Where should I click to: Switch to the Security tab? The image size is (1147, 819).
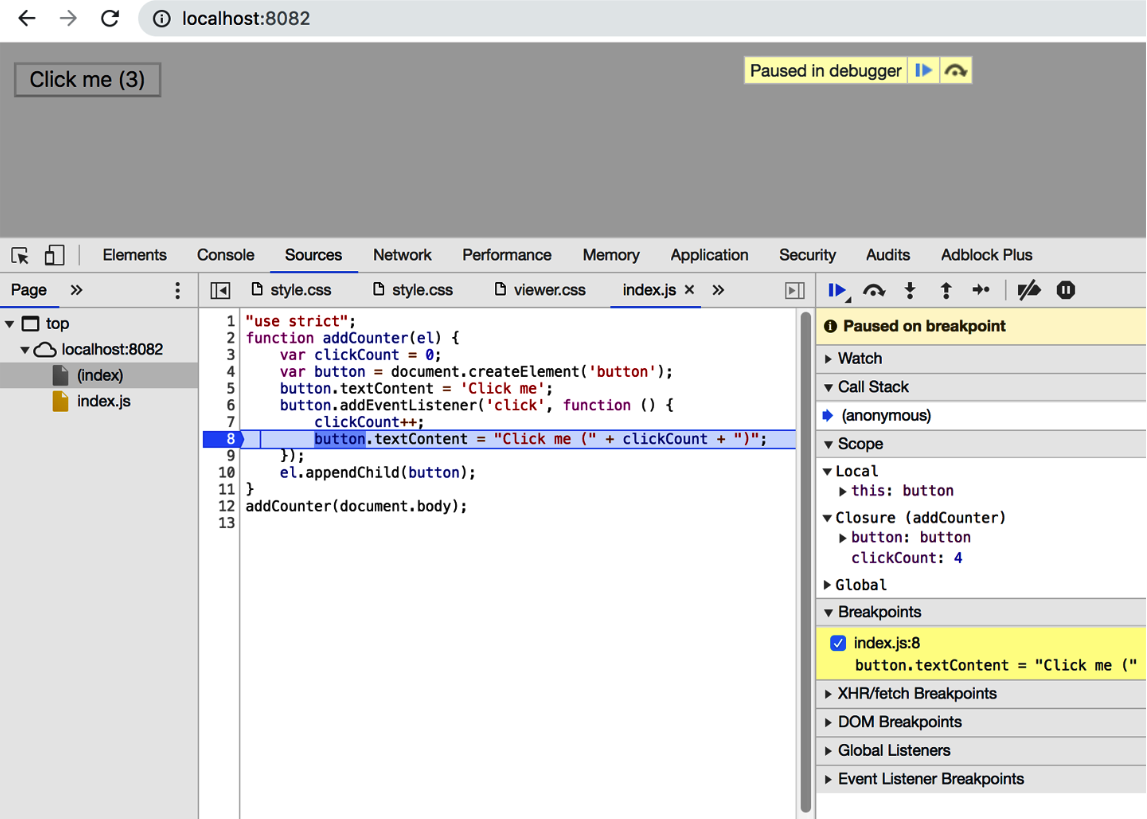tap(807, 255)
